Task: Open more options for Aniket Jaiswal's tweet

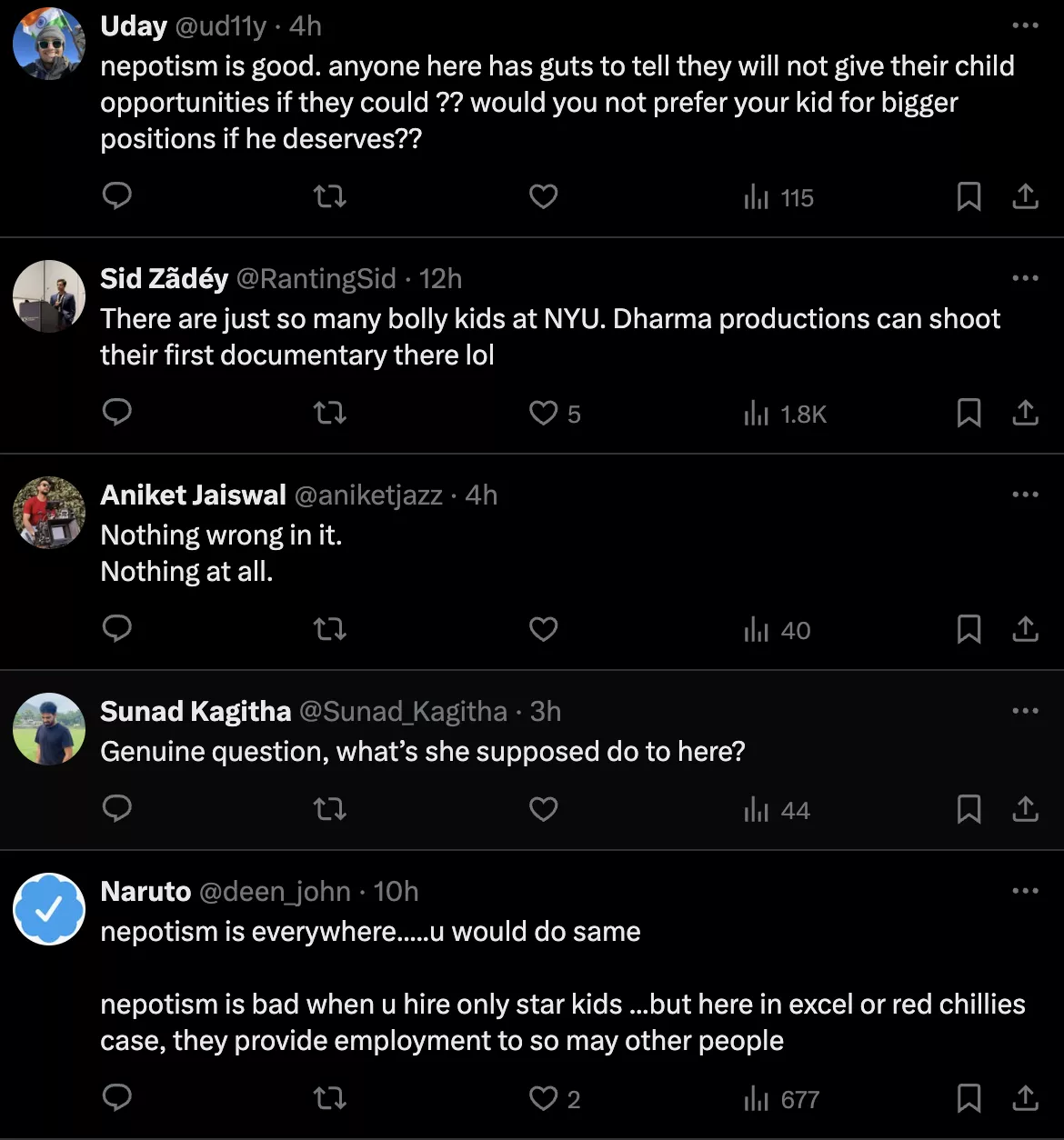Action: (1025, 495)
